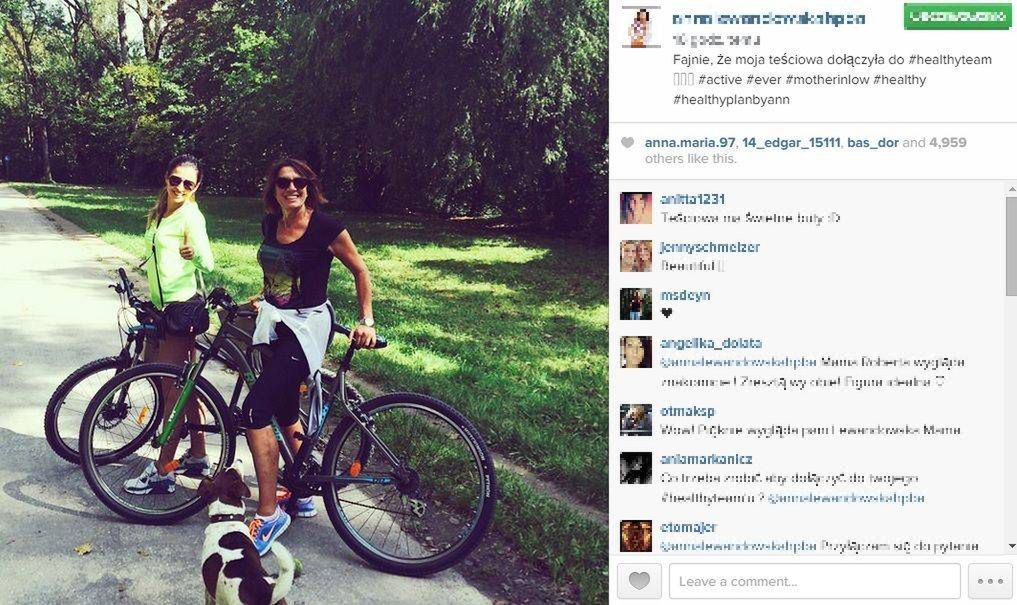Click the scroll down arrow in comments

[x=1011, y=546]
